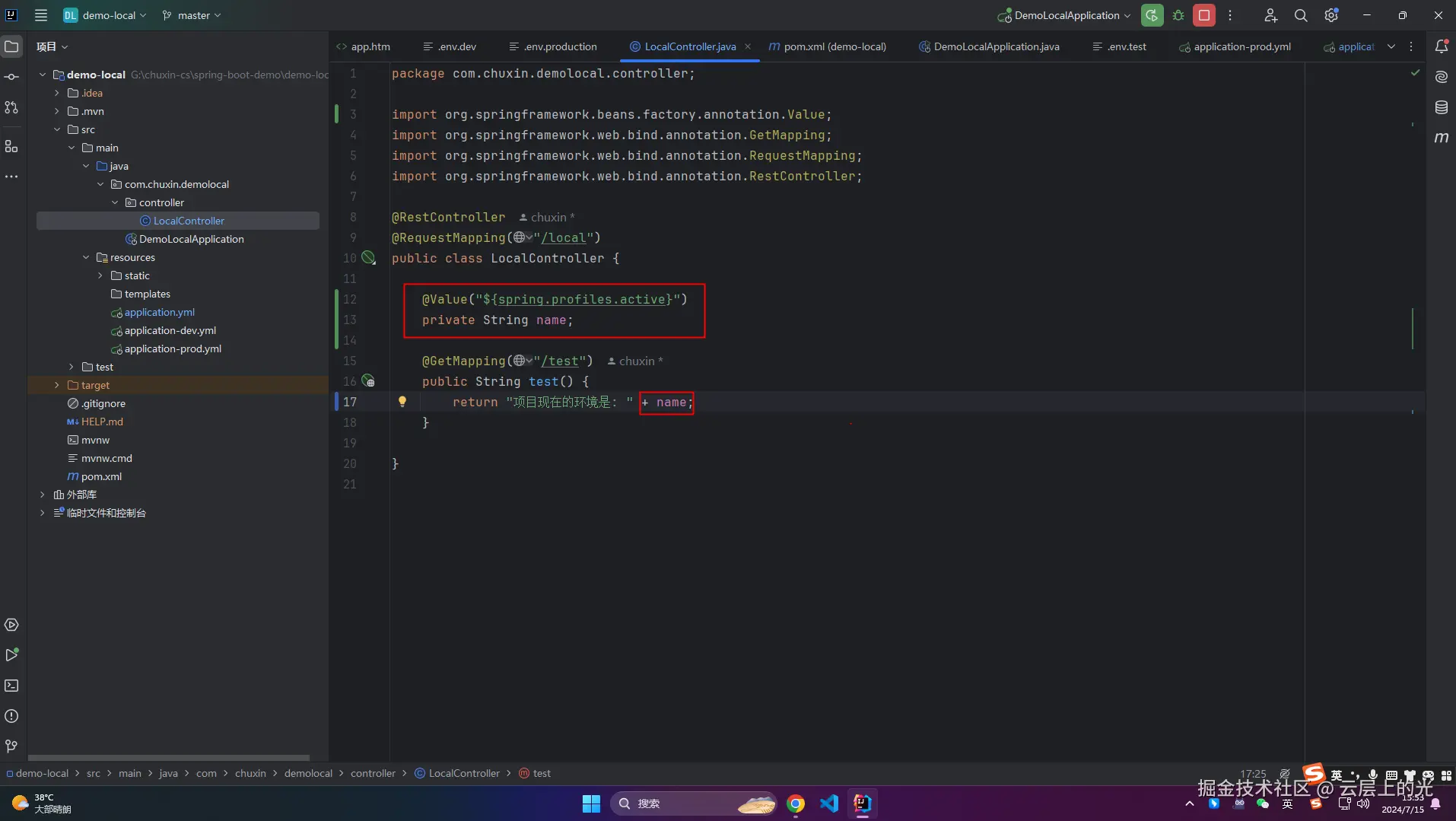Open more run actions menu
The width and height of the screenshot is (1456, 821).
[x=1230, y=15]
